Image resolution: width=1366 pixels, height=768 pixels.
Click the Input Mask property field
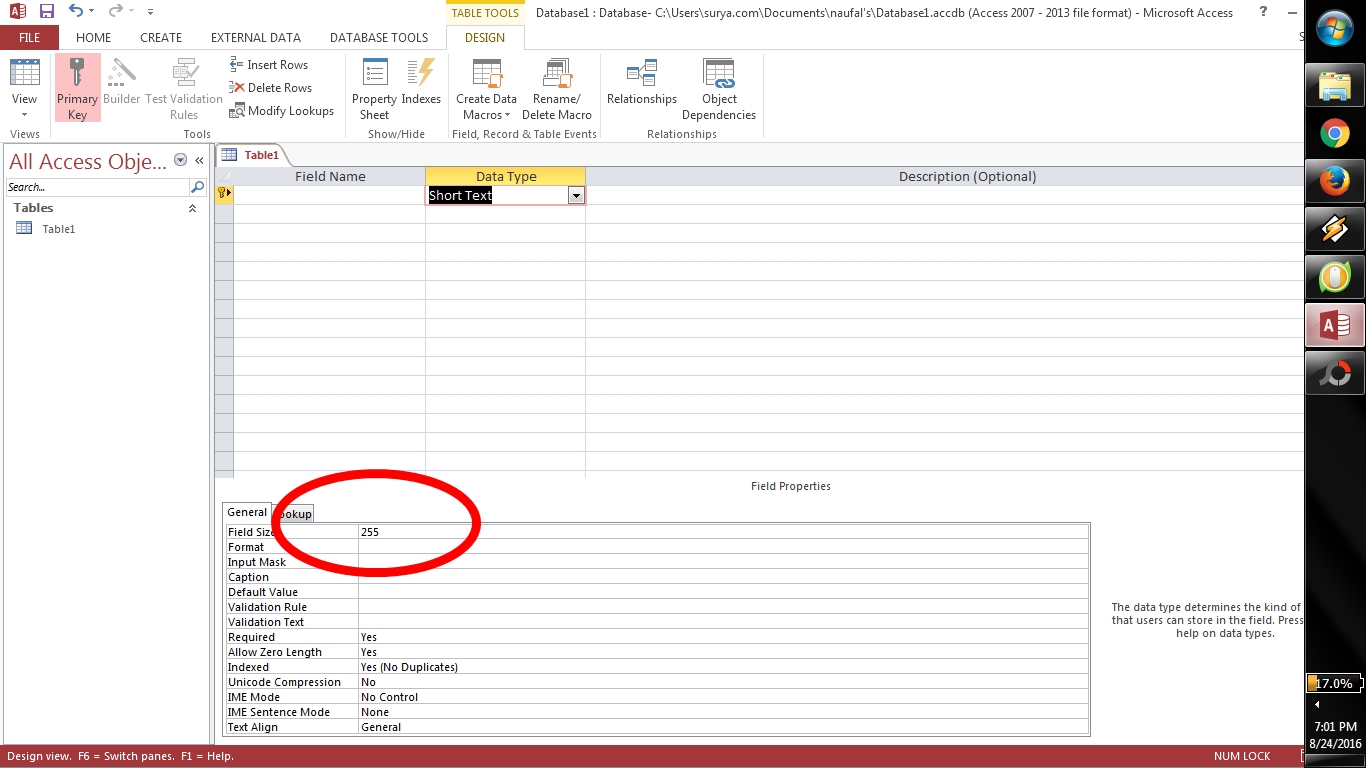click(723, 562)
